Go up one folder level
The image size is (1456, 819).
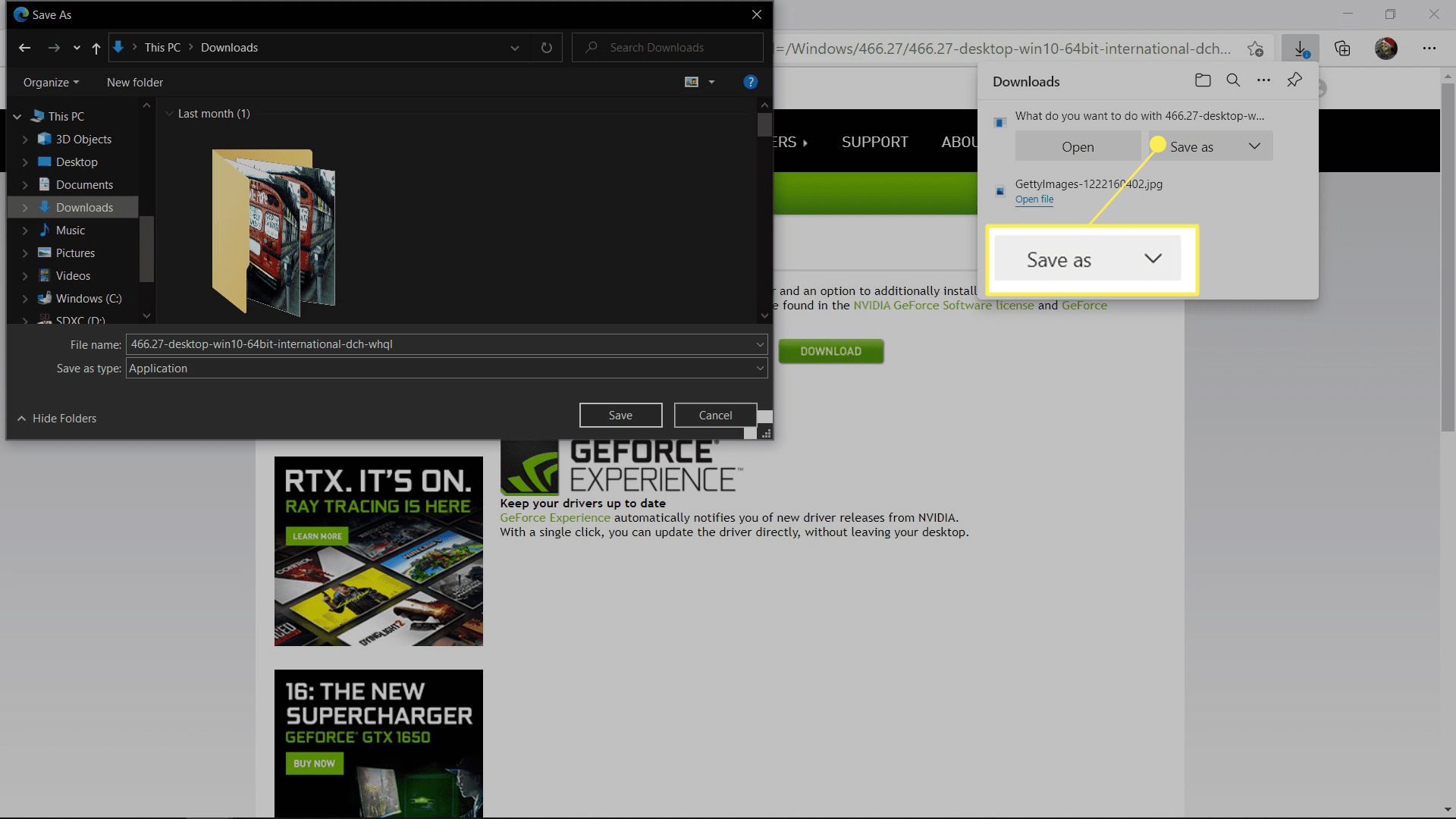click(x=96, y=48)
